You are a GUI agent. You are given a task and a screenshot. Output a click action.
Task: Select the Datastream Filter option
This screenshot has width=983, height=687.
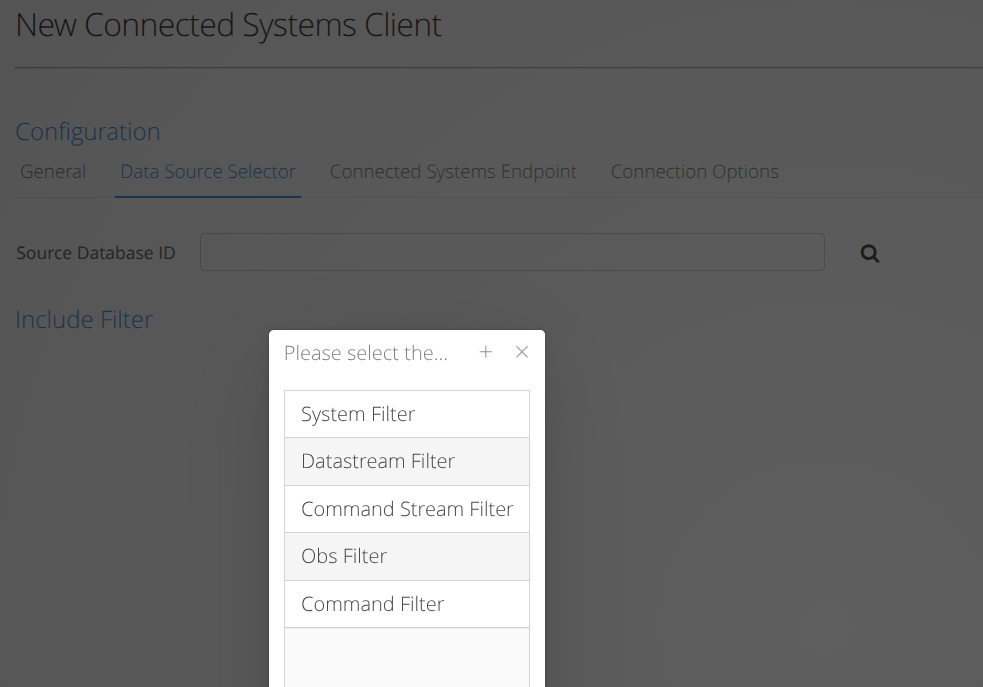[x=406, y=461]
